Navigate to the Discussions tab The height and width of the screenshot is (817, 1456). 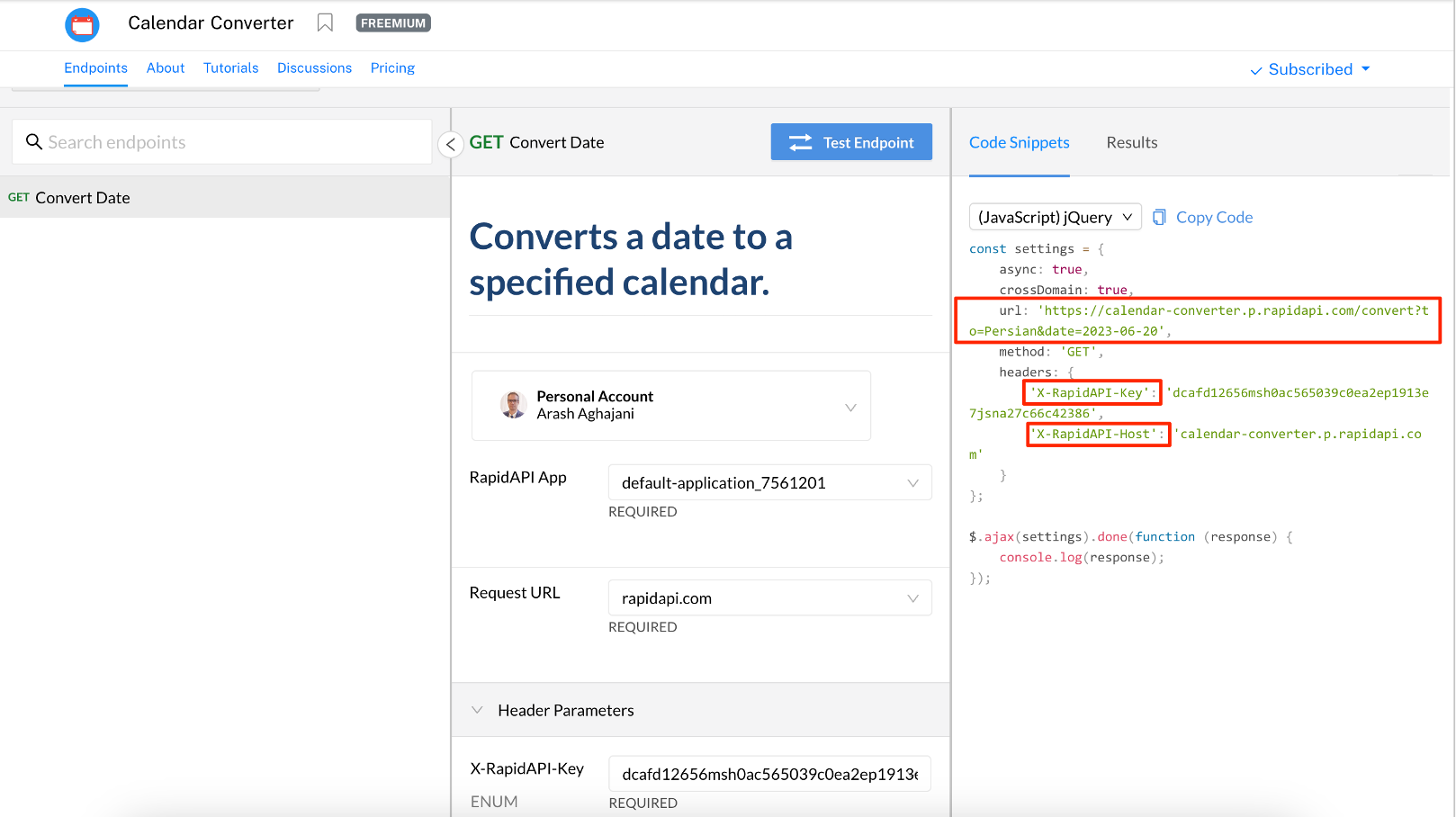coord(314,67)
